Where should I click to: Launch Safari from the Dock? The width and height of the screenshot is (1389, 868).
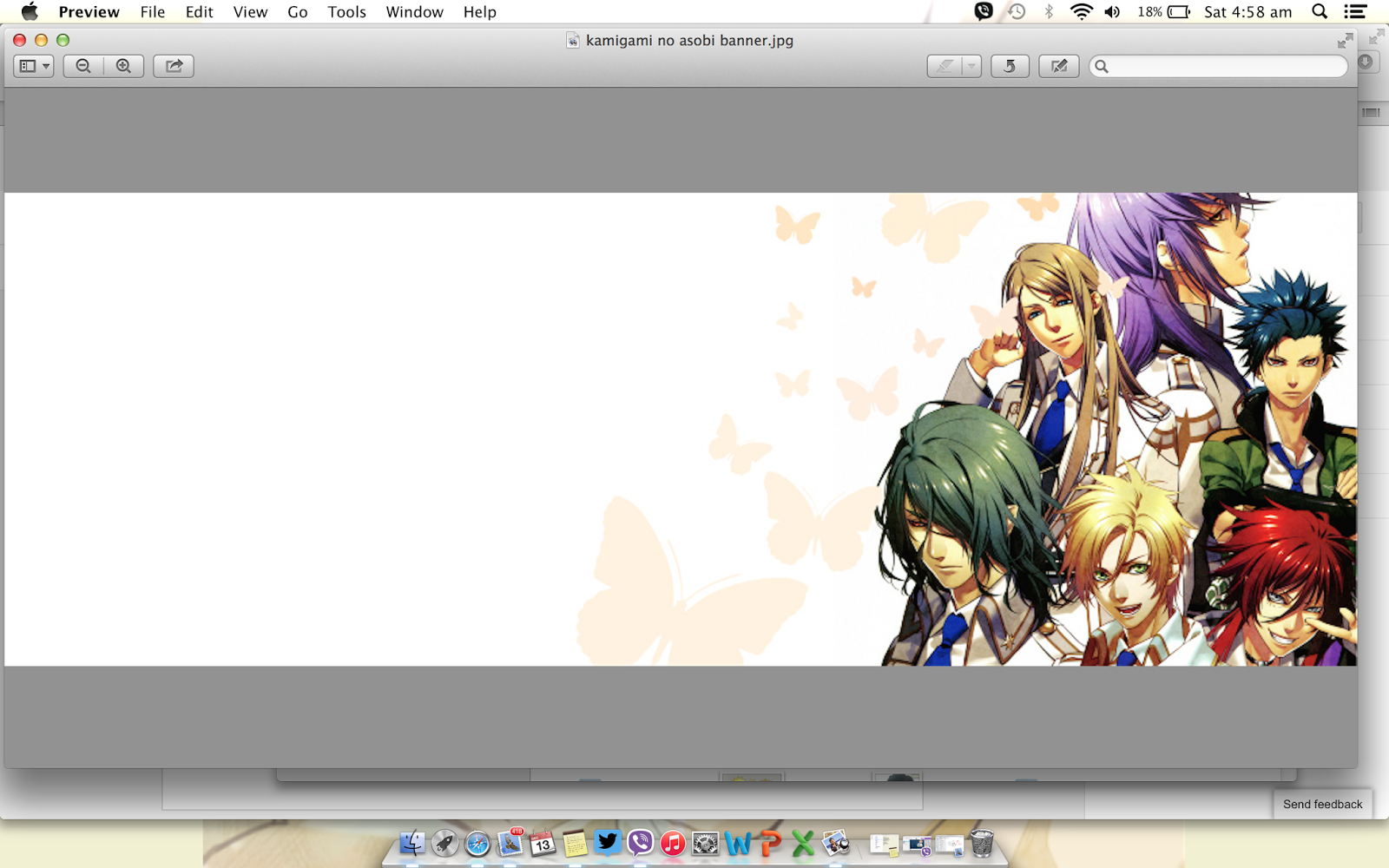point(477,843)
